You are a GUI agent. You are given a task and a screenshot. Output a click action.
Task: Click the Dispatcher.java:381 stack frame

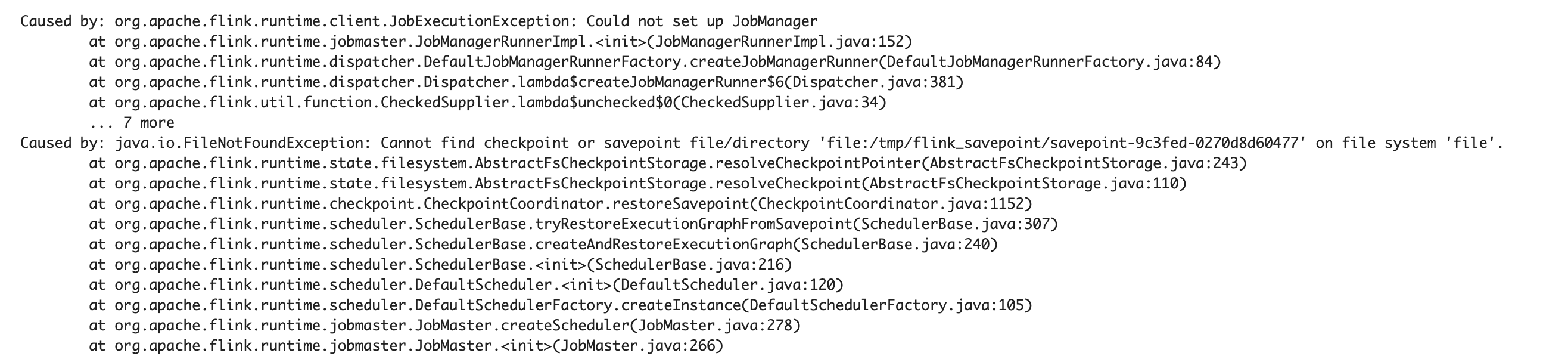[526, 82]
